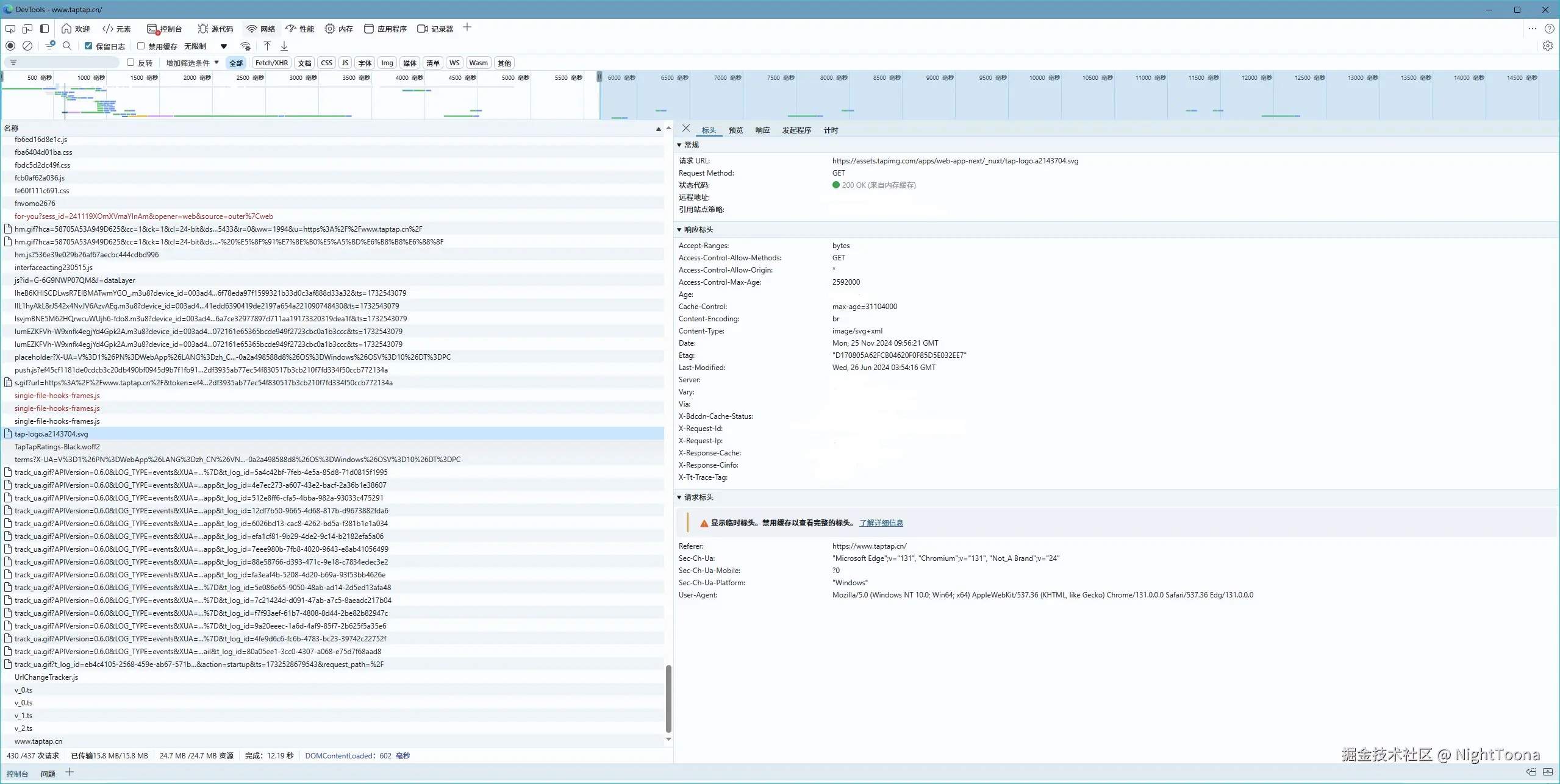Clear the network log
Image resolution: width=1560 pixels, height=784 pixels.
[x=27, y=46]
